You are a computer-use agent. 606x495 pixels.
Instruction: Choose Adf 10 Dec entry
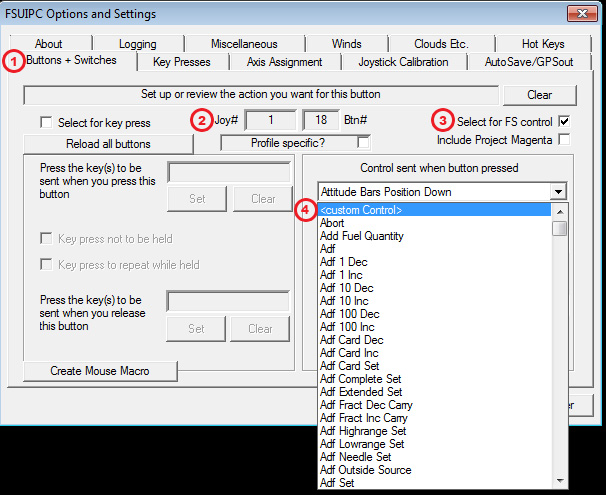435,288
